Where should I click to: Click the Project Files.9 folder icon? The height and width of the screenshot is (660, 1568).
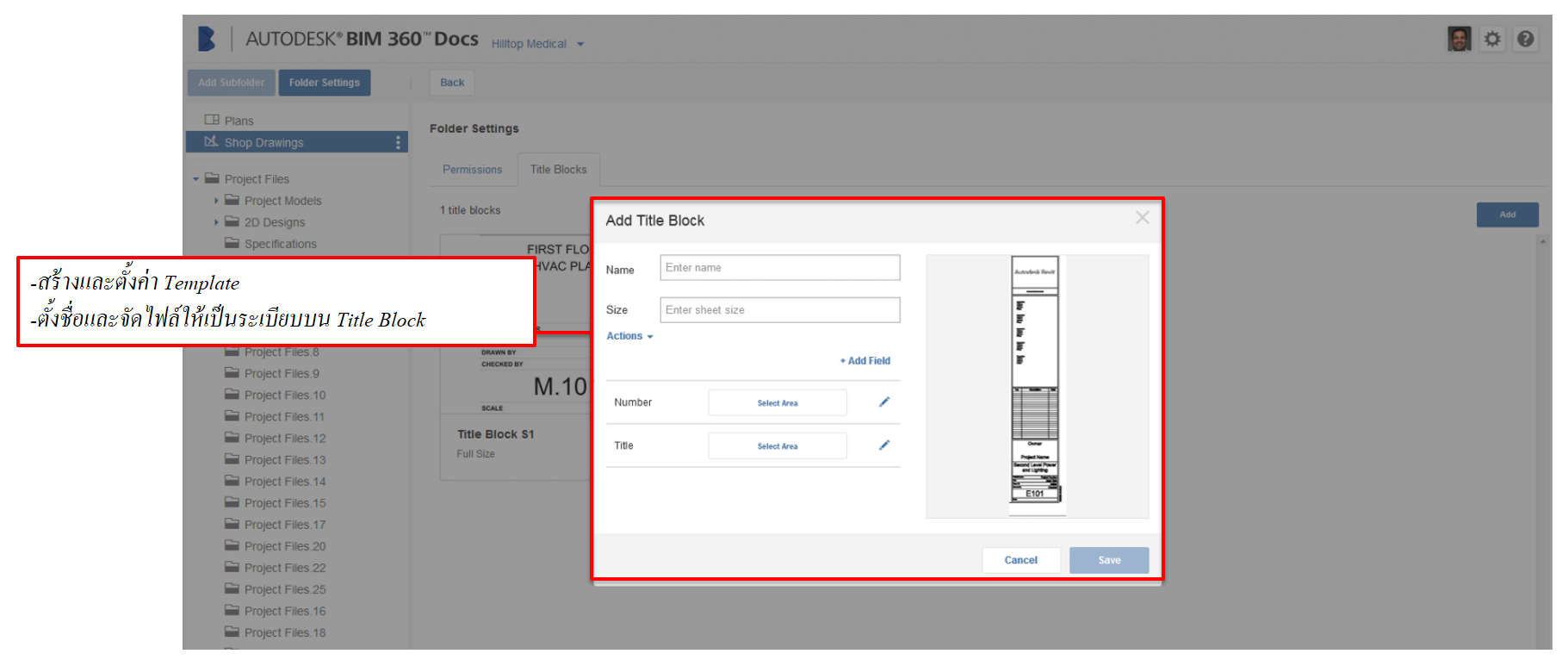click(x=232, y=373)
